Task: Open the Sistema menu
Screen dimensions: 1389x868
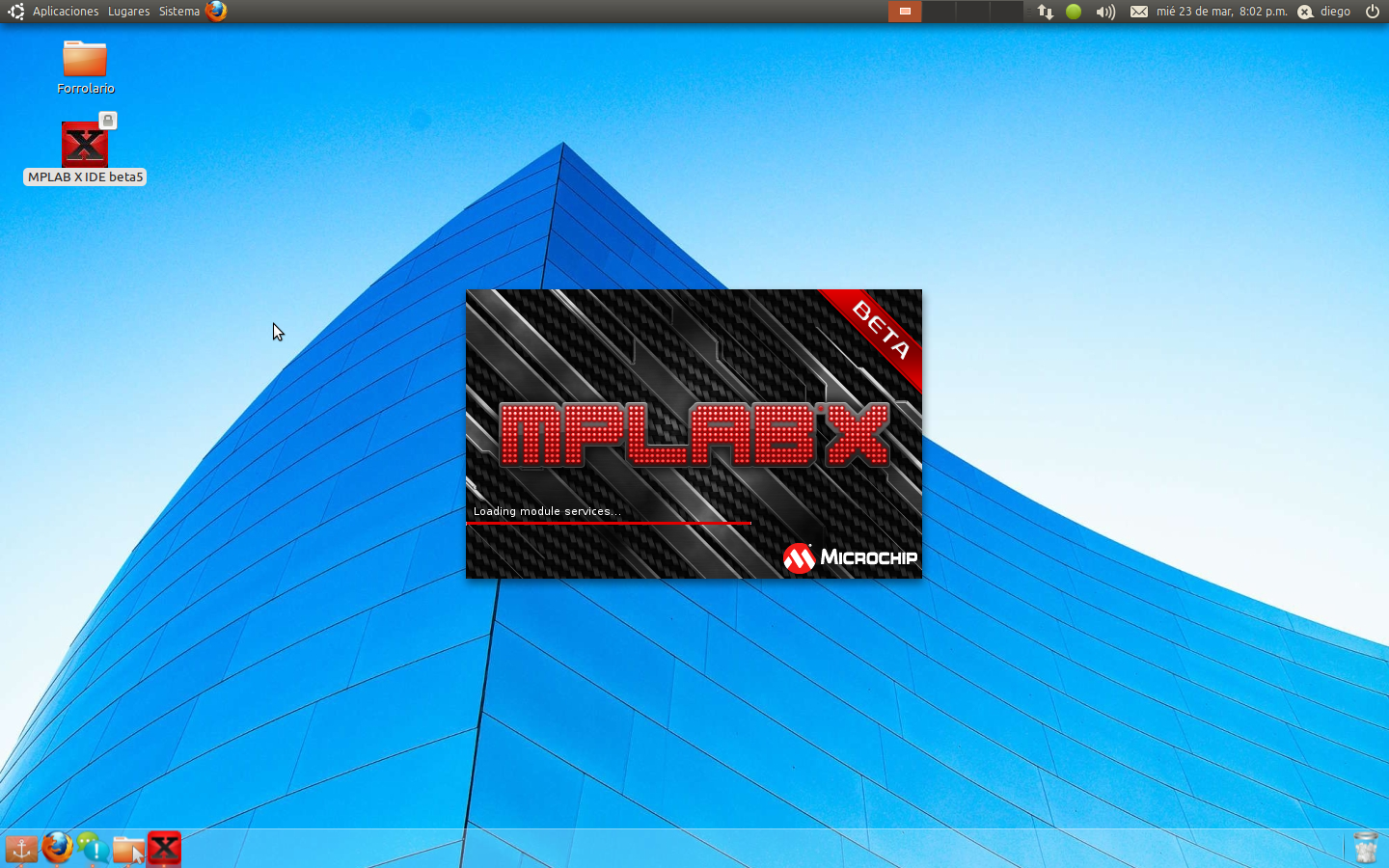Action: click(177, 12)
